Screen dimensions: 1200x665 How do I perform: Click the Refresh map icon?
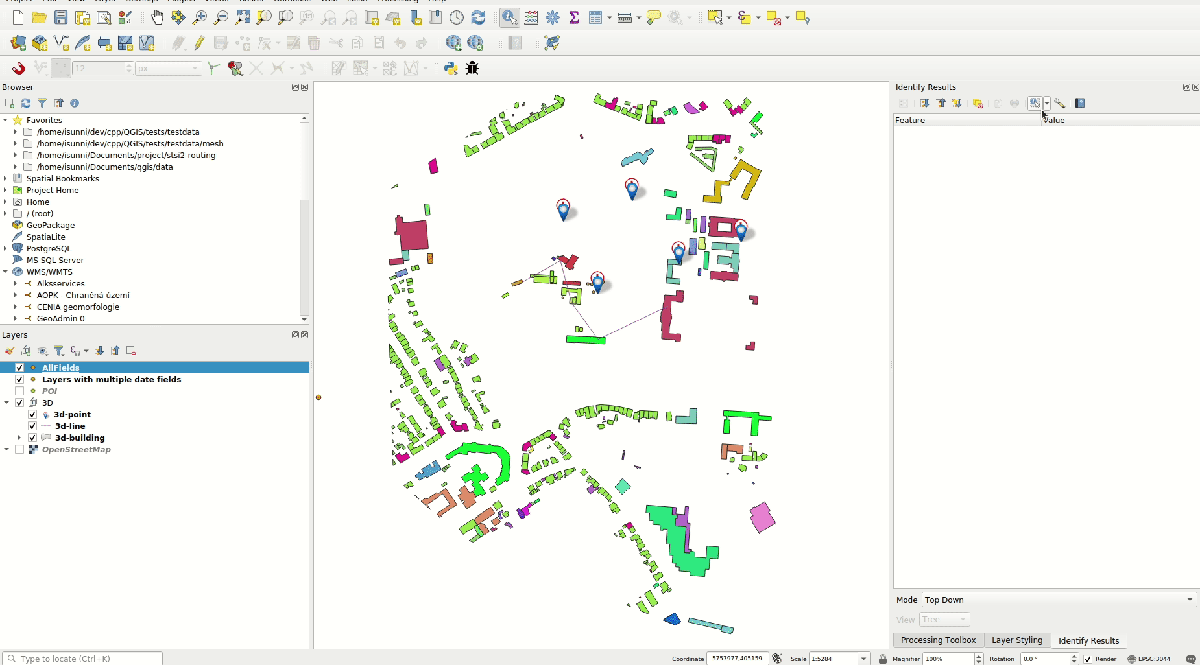tap(478, 17)
